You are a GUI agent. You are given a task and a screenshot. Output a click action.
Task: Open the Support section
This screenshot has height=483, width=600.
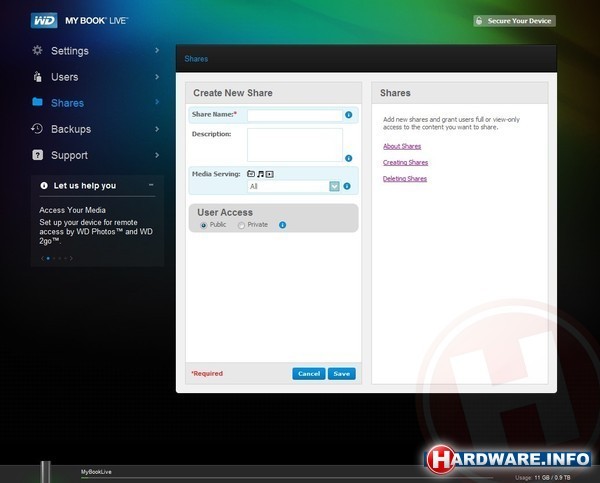tap(69, 155)
